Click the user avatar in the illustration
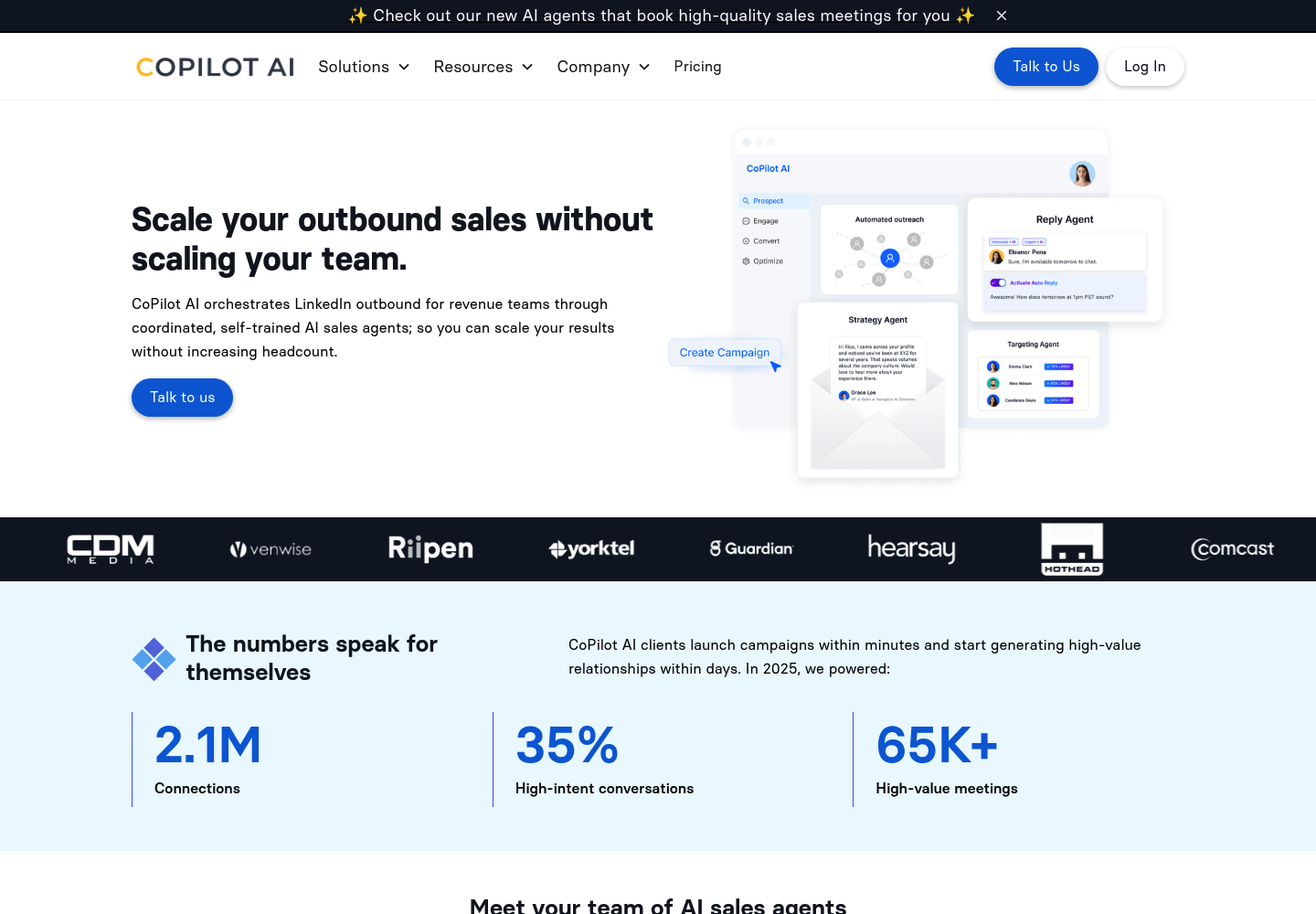Viewport: 1316px width, 914px height. [1082, 174]
